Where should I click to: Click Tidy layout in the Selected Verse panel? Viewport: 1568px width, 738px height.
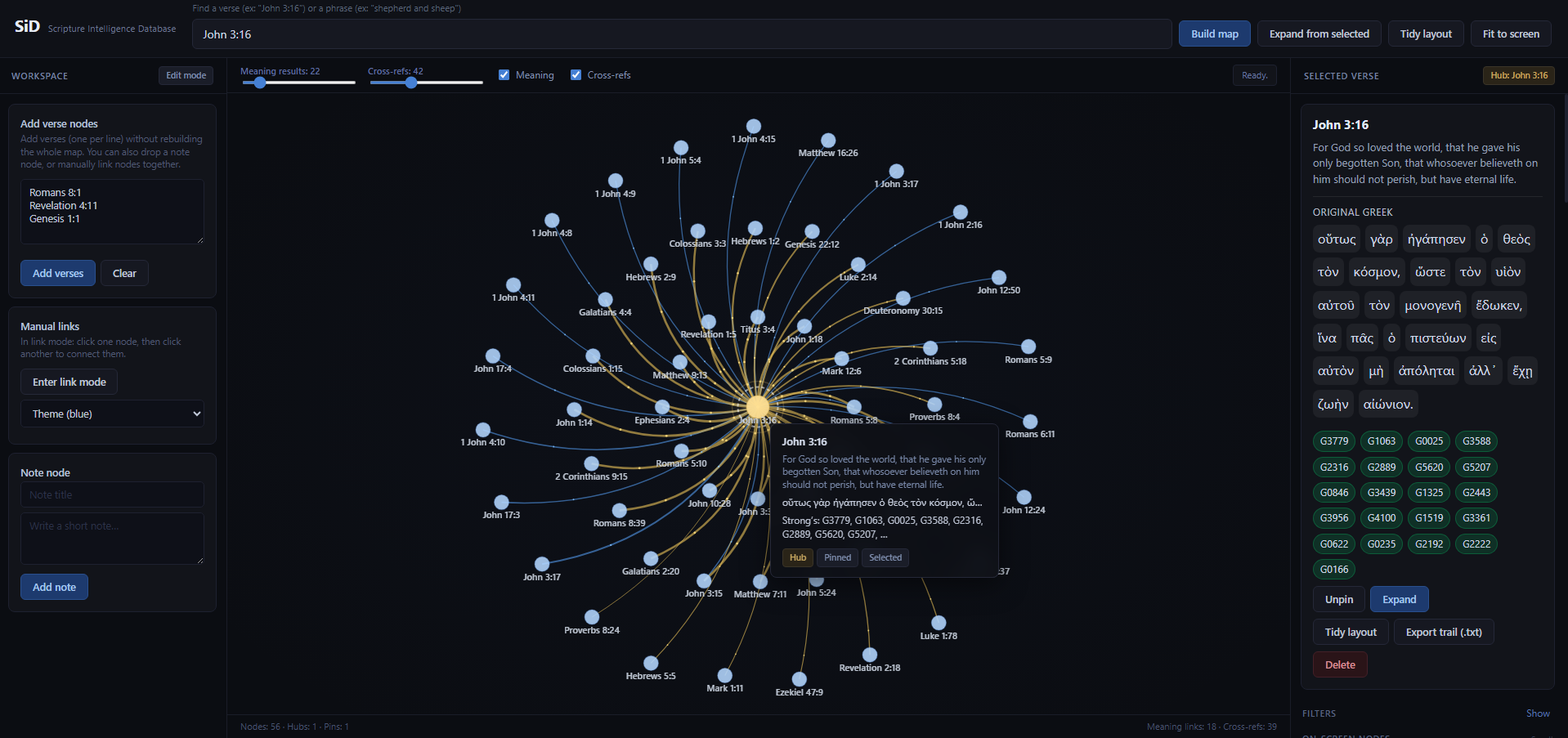tap(1351, 632)
